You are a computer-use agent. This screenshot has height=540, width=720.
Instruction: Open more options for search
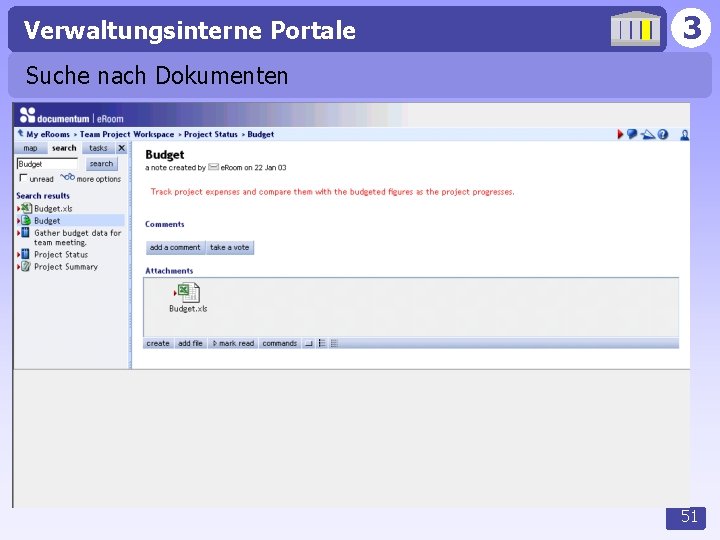coord(98,179)
